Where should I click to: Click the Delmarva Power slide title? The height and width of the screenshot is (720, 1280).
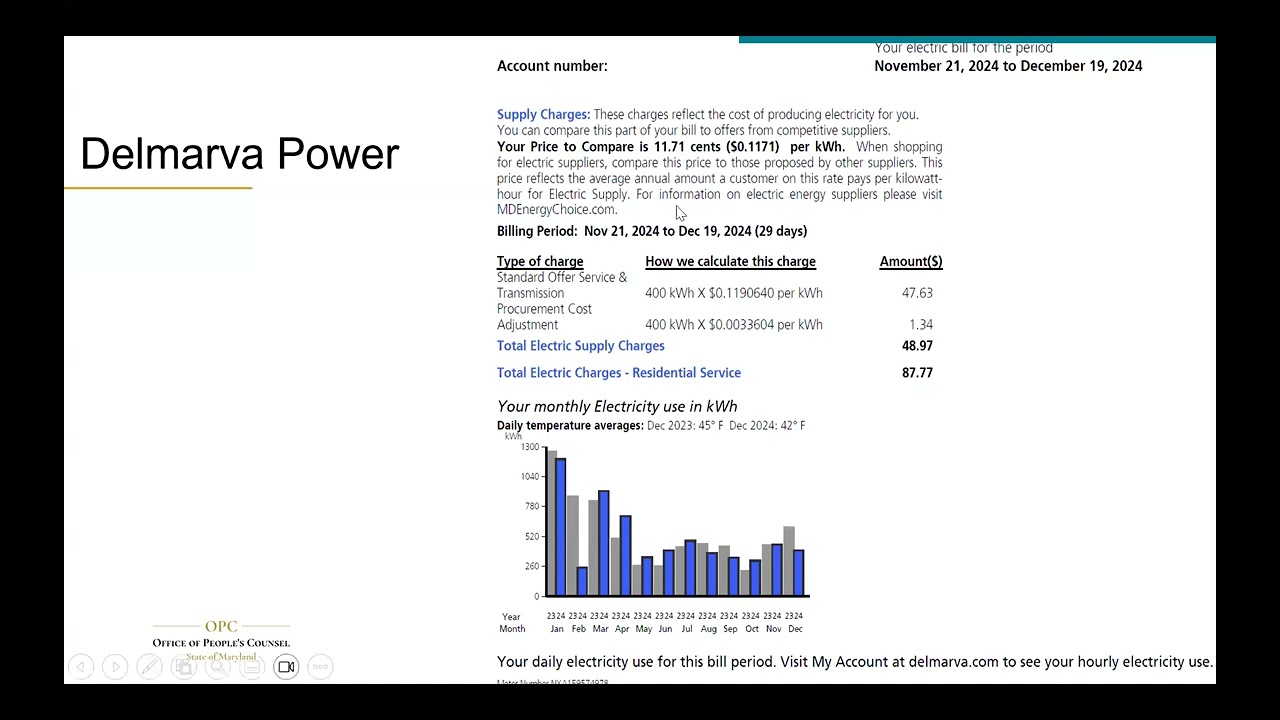pos(239,154)
